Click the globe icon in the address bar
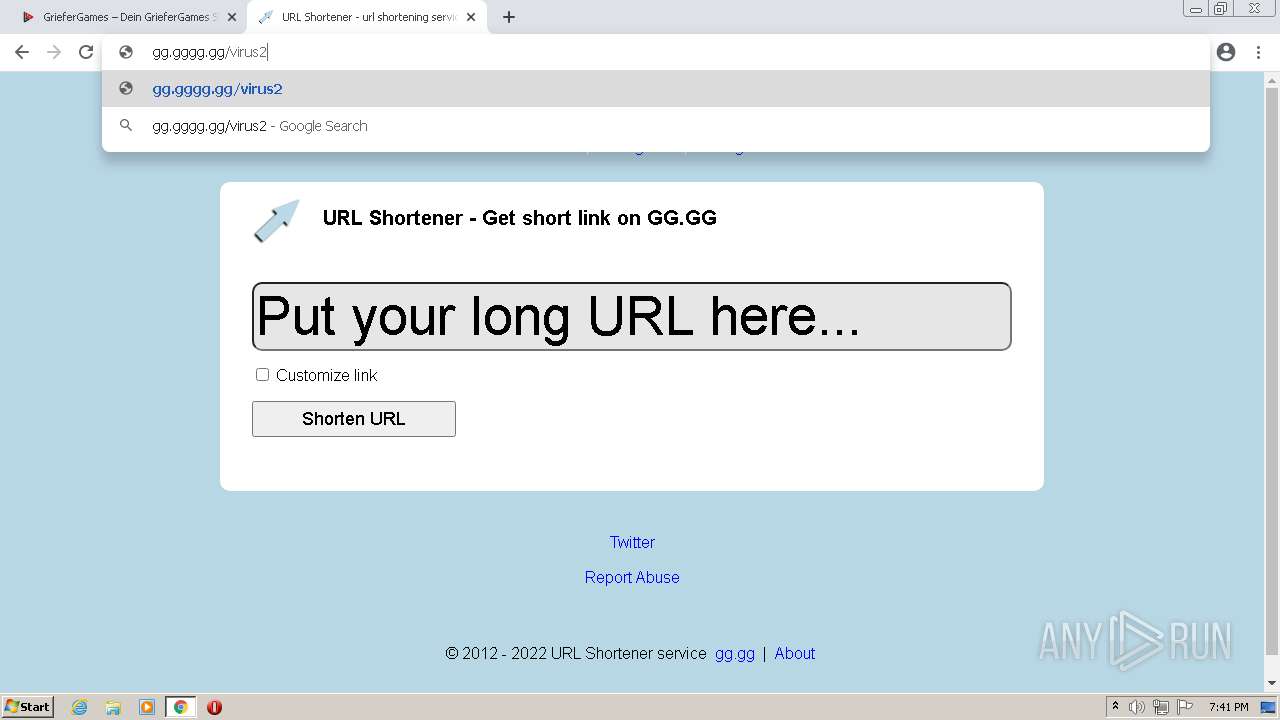This screenshot has width=1280, height=720. tap(126, 52)
